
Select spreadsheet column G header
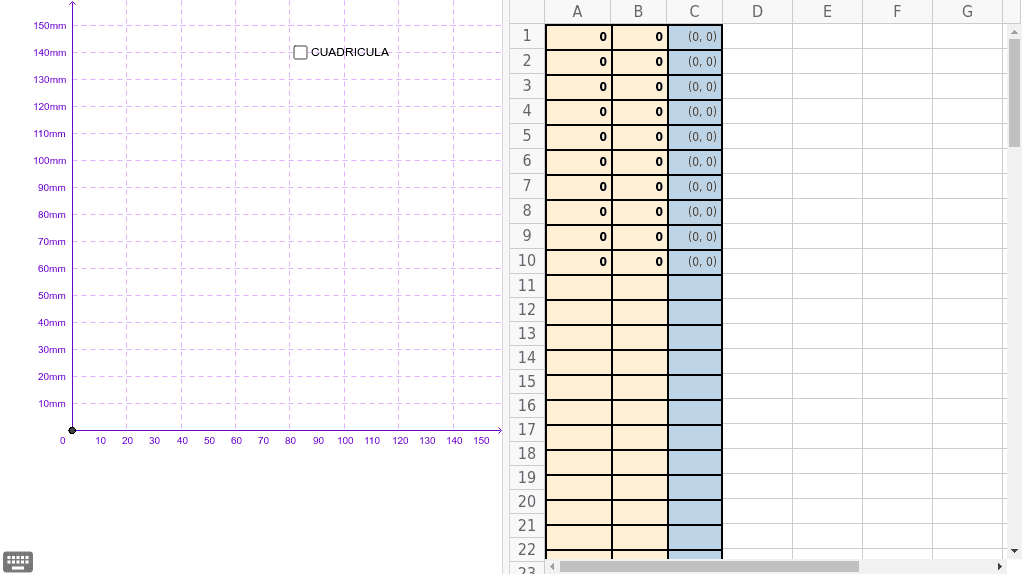coord(967,12)
